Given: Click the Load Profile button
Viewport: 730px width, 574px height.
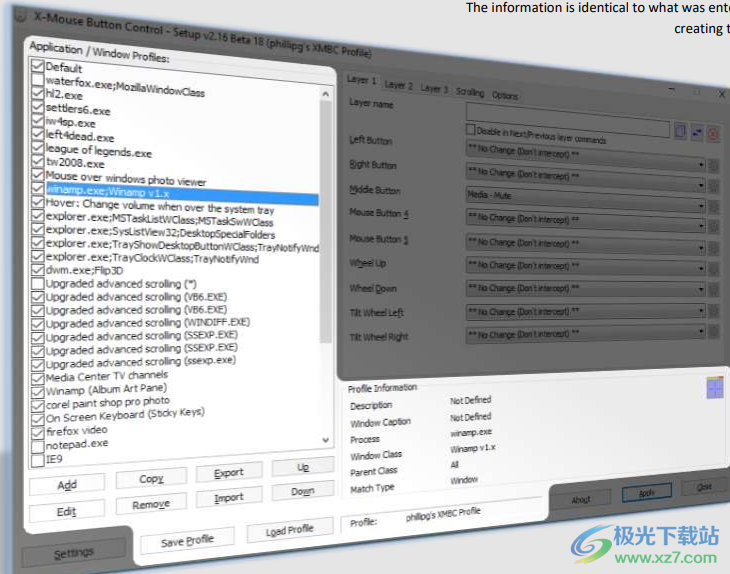Looking at the screenshot, I should 290,530.
